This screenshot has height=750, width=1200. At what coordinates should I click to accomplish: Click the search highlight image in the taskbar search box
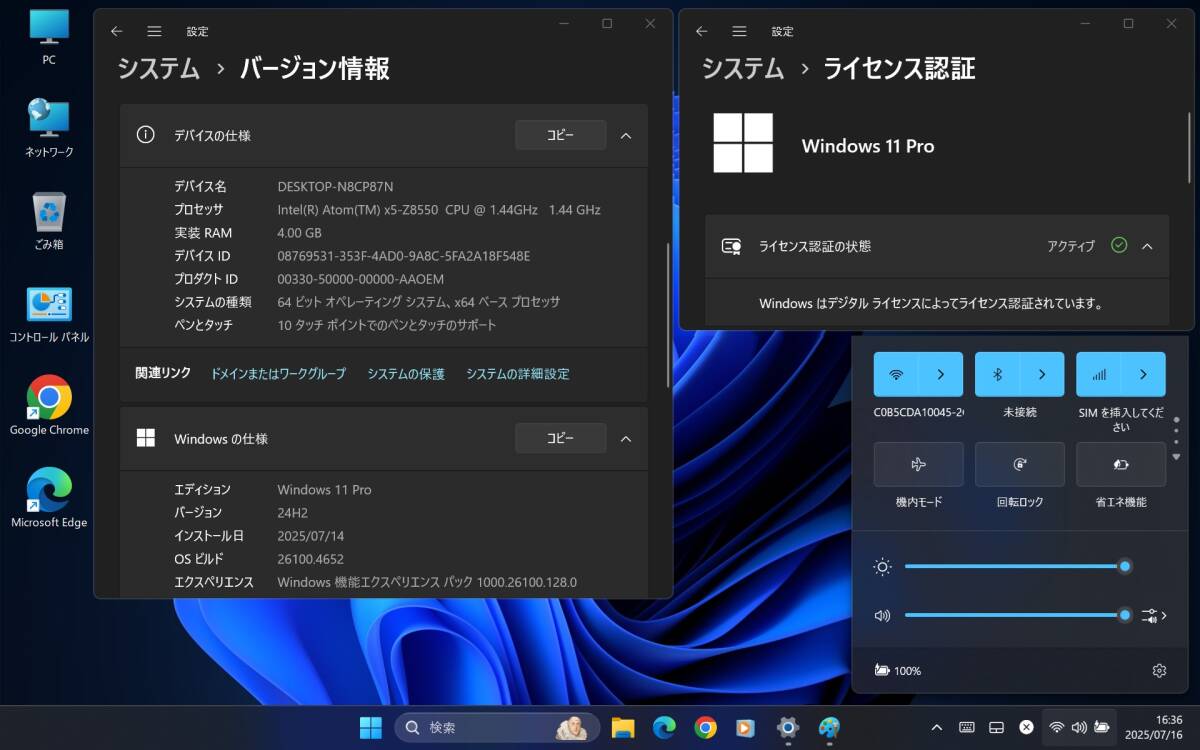point(572,728)
